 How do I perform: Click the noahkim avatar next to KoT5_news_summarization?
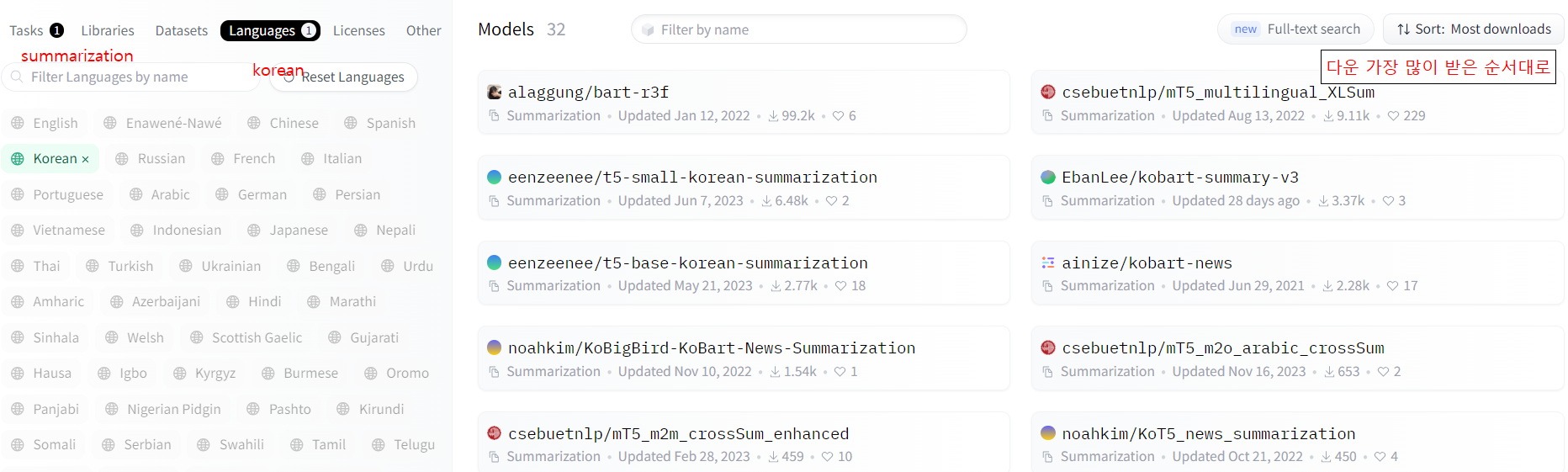1048,432
